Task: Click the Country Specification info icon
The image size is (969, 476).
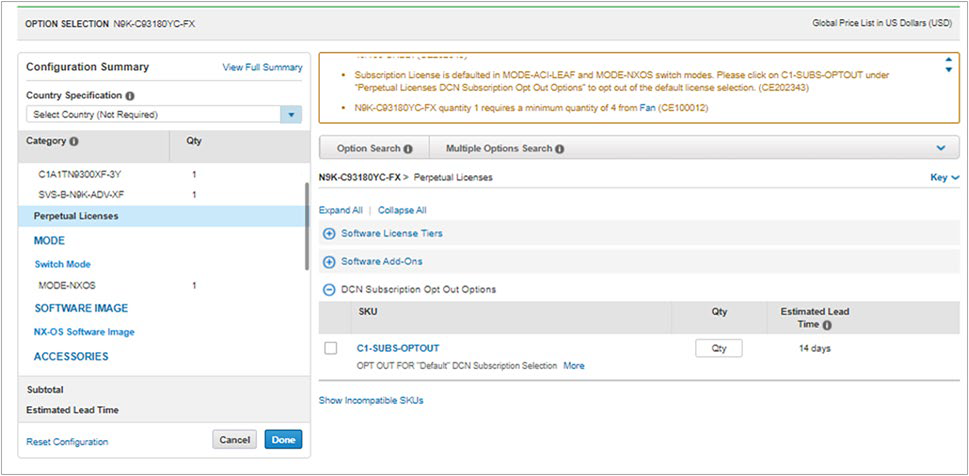Action: pyautogui.click(x=131, y=96)
